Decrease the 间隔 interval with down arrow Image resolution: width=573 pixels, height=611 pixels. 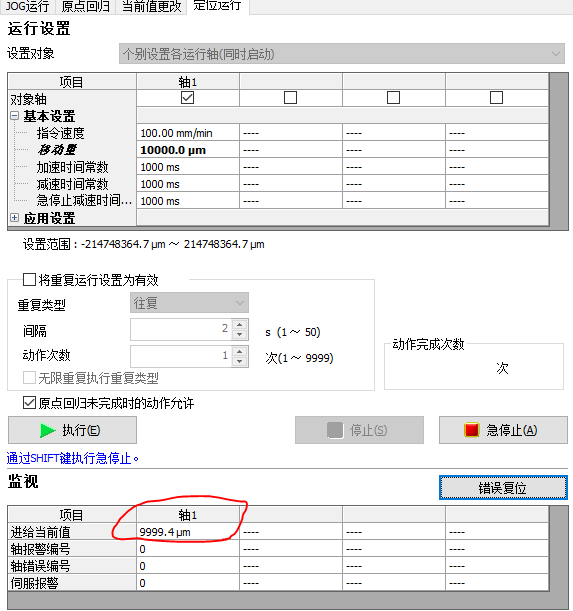(x=240, y=334)
